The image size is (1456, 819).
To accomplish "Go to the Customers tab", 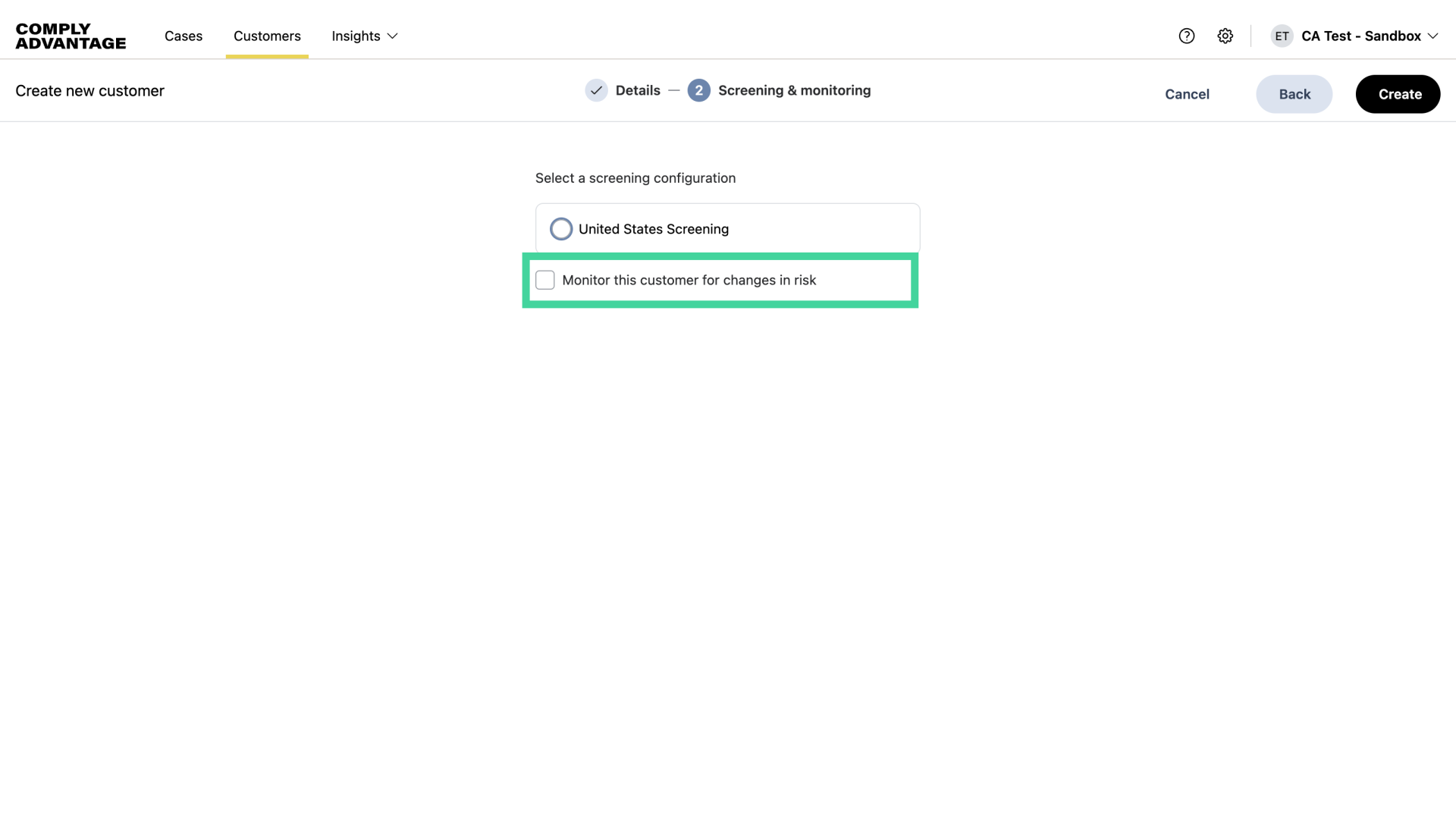I will [267, 36].
